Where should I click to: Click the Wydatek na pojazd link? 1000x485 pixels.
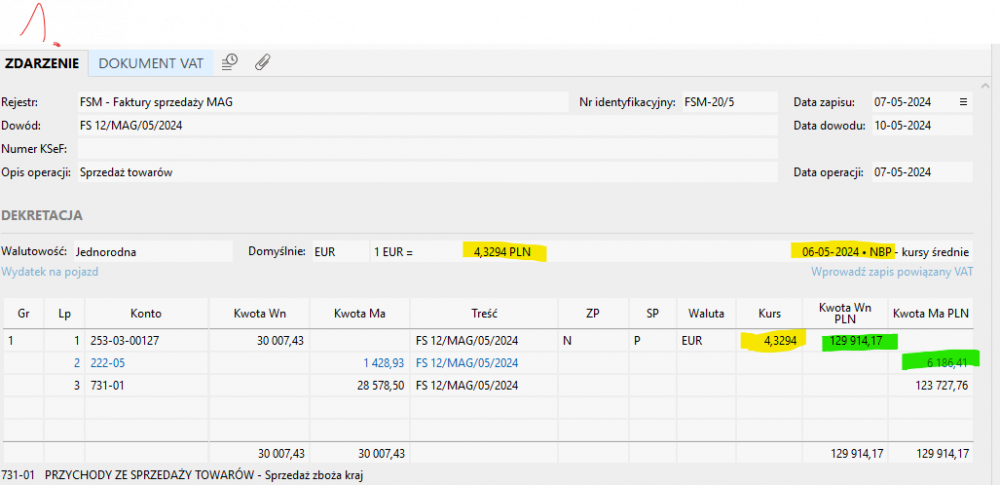[x=49, y=271]
